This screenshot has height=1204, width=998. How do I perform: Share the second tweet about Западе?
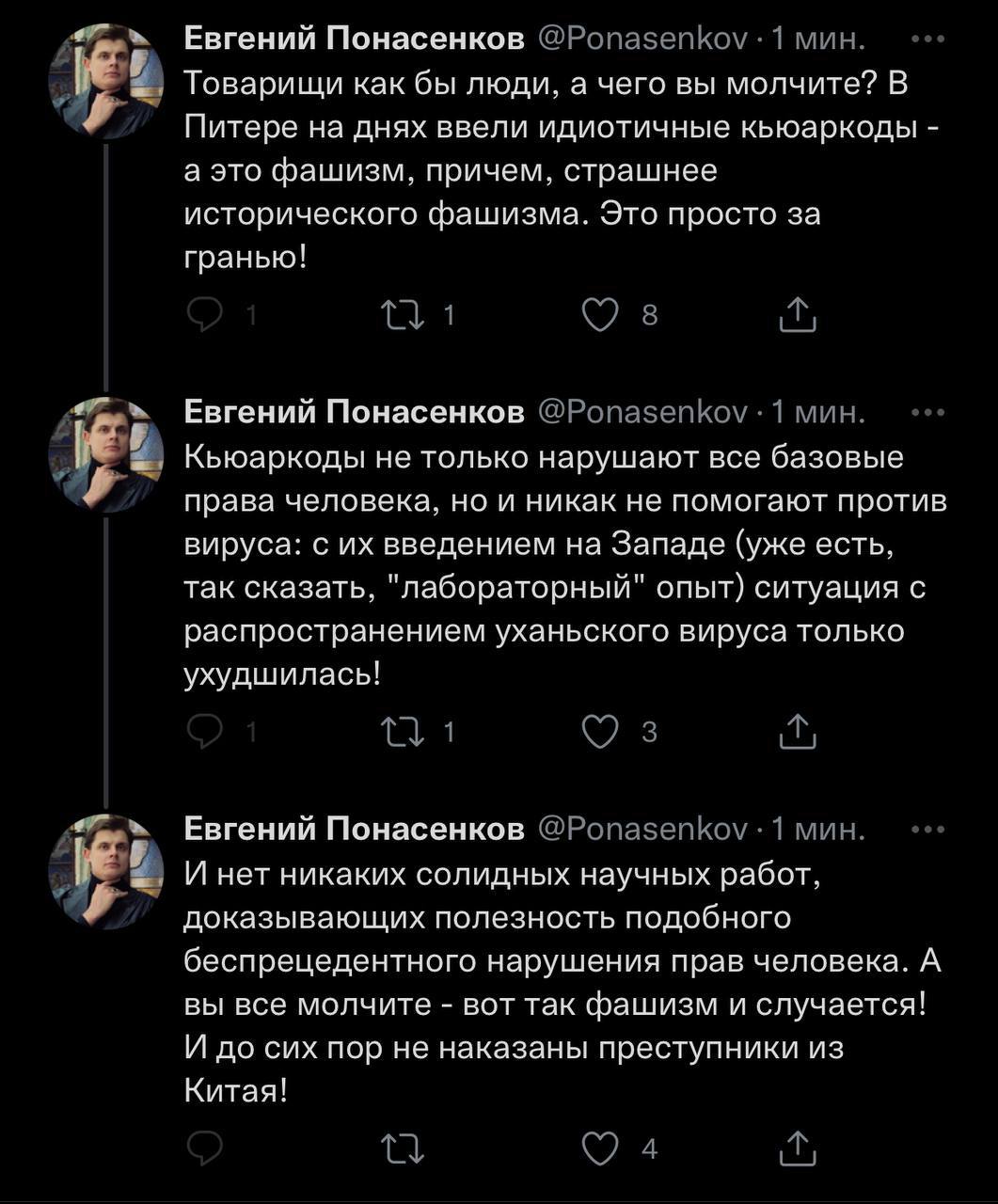pos(797,731)
